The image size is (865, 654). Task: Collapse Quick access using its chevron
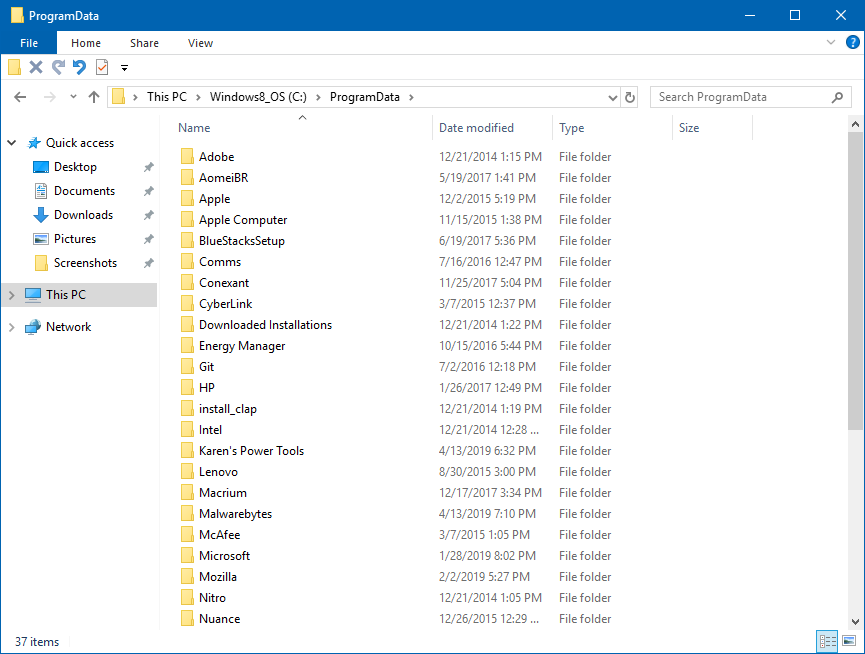pos(10,142)
